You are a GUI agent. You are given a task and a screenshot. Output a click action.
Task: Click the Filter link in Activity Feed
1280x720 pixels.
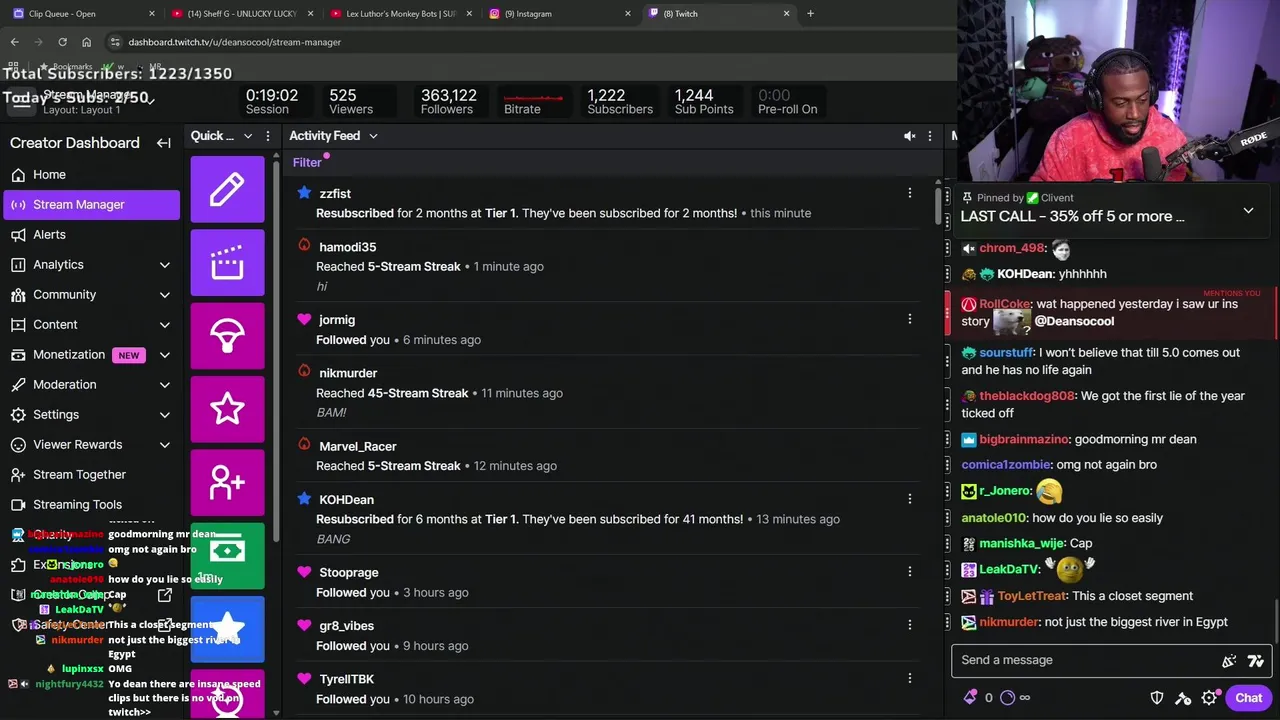point(307,162)
